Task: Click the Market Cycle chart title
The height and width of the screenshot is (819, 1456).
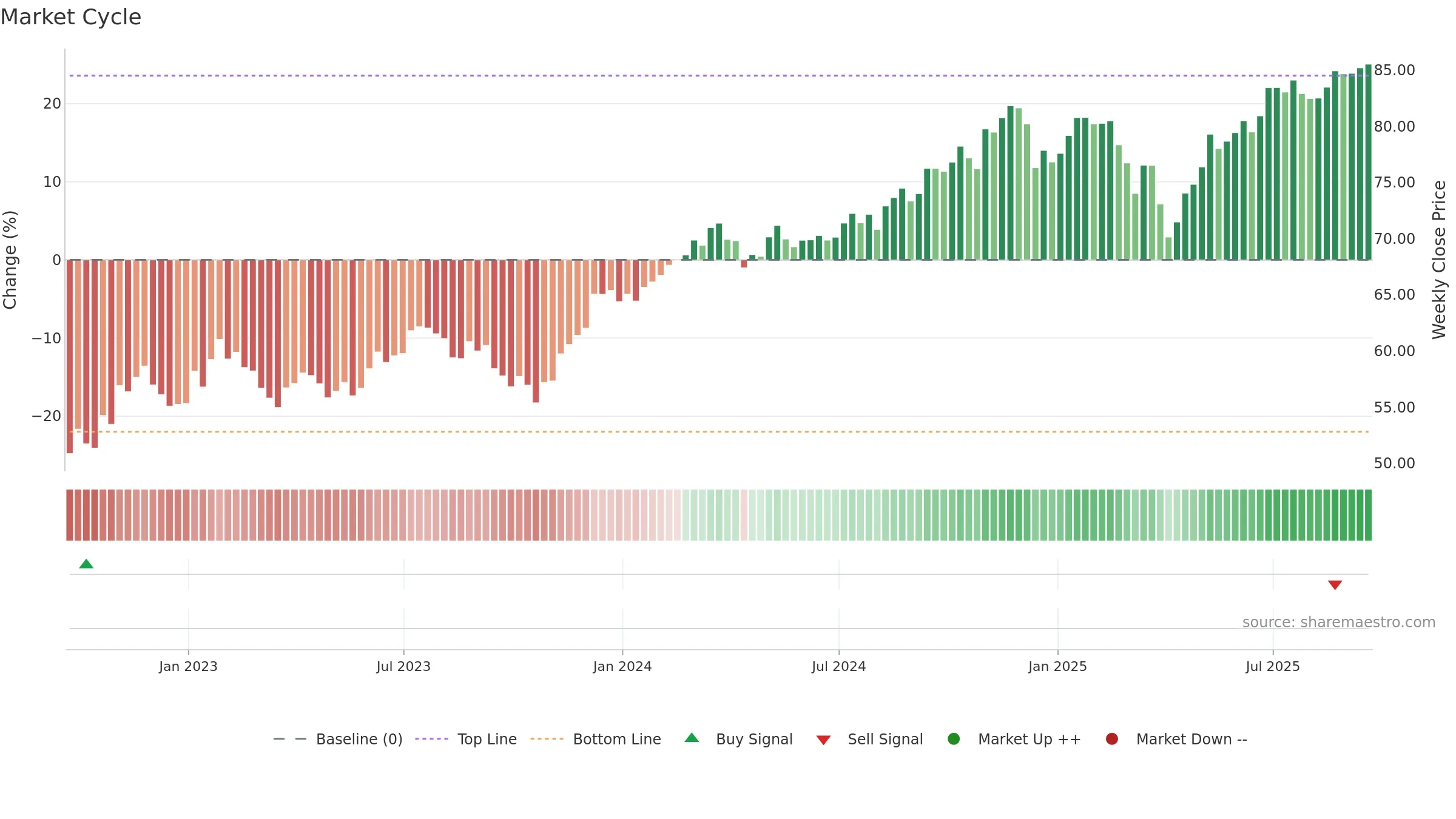Action: [71, 17]
